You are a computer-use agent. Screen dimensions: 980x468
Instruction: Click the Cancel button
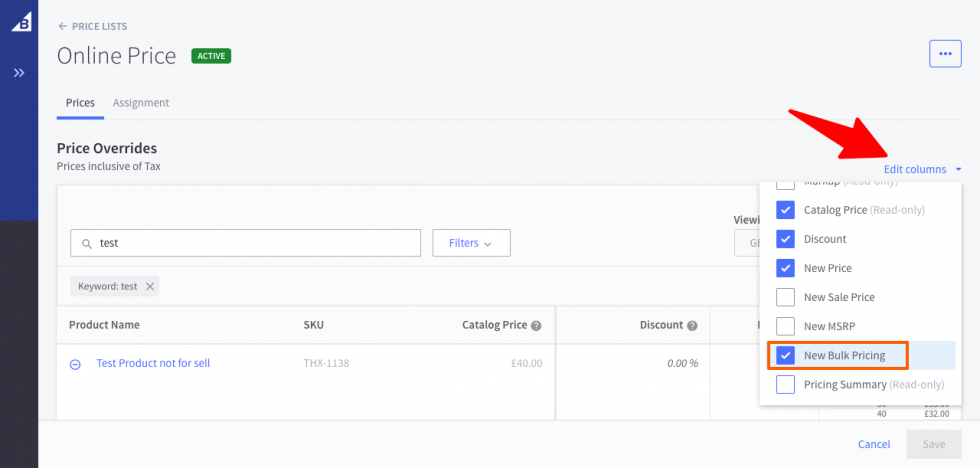point(874,444)
